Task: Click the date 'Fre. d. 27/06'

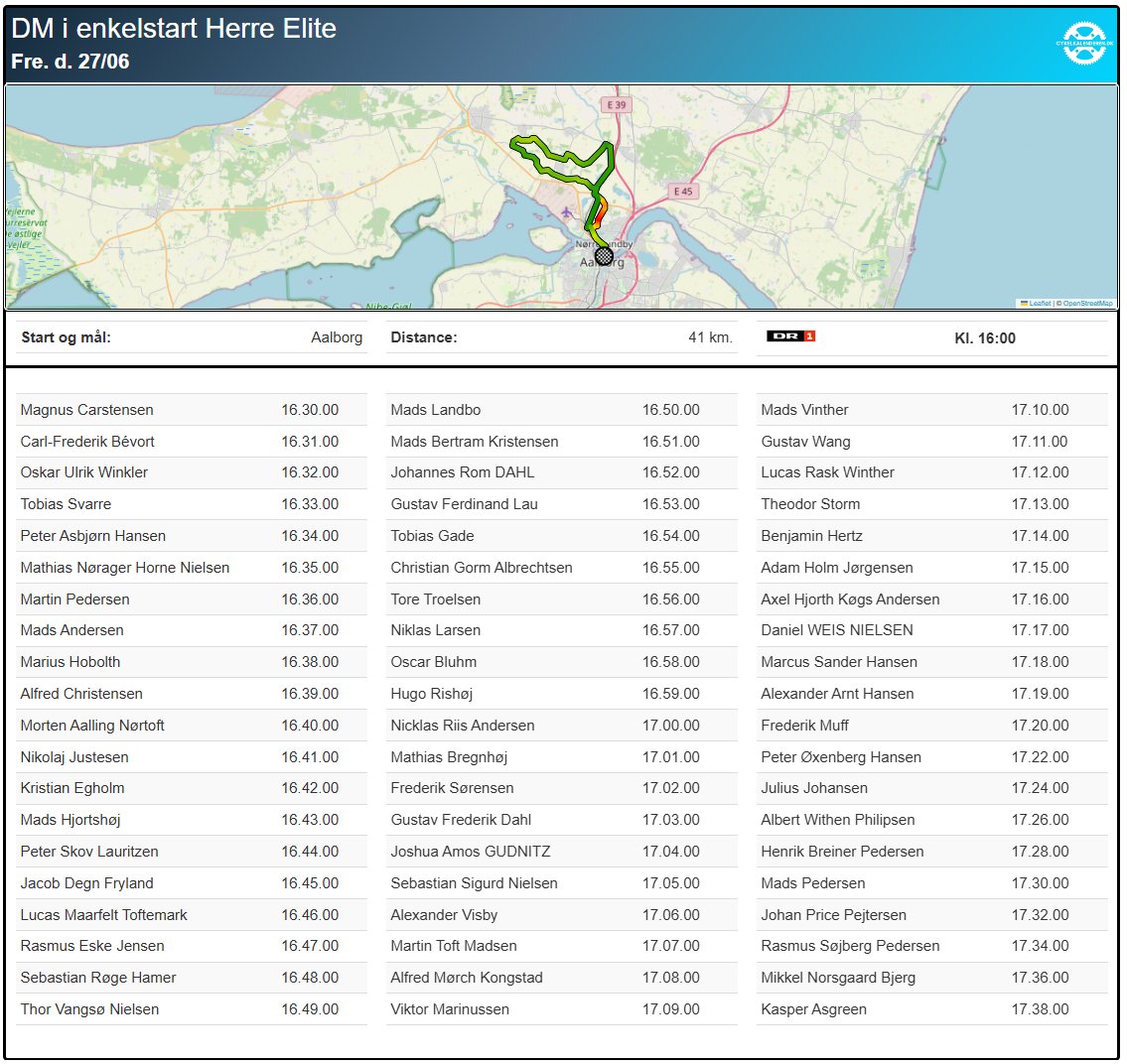Action: (70, 62)
